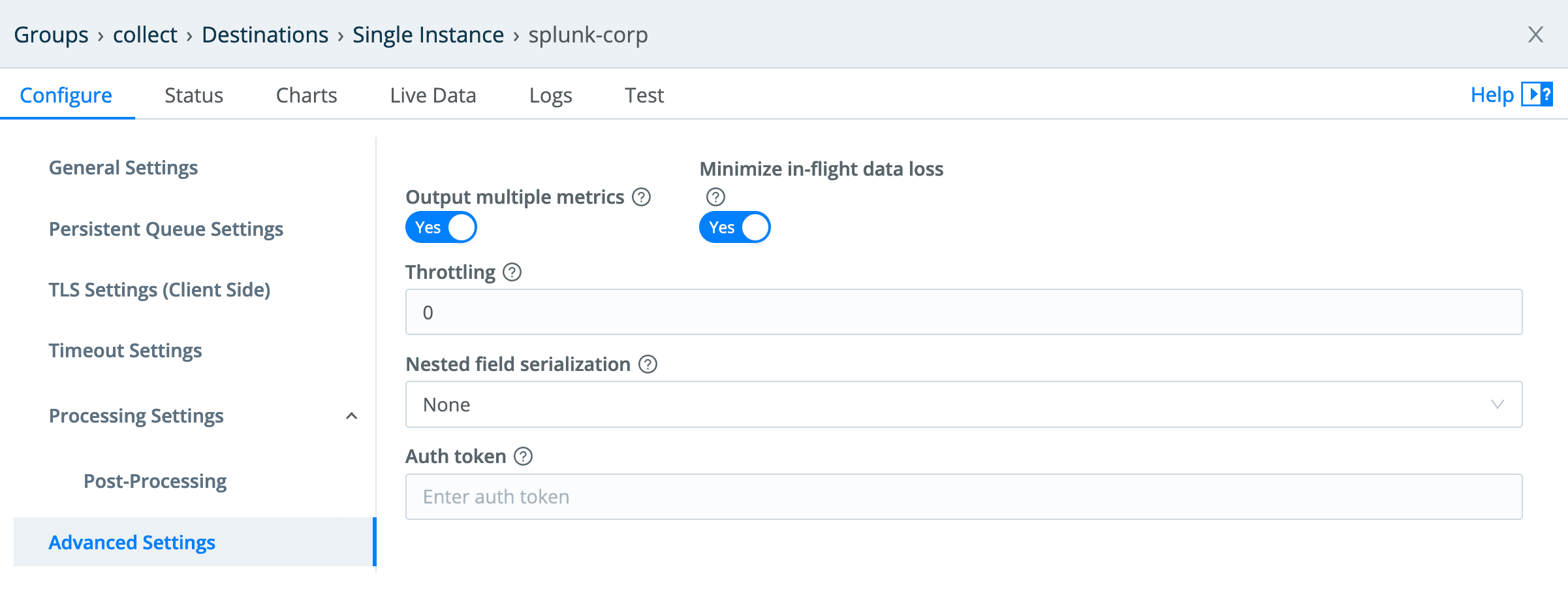Click the Help link
Viewport: 1568px width, 610px height.
[1493, 94]
